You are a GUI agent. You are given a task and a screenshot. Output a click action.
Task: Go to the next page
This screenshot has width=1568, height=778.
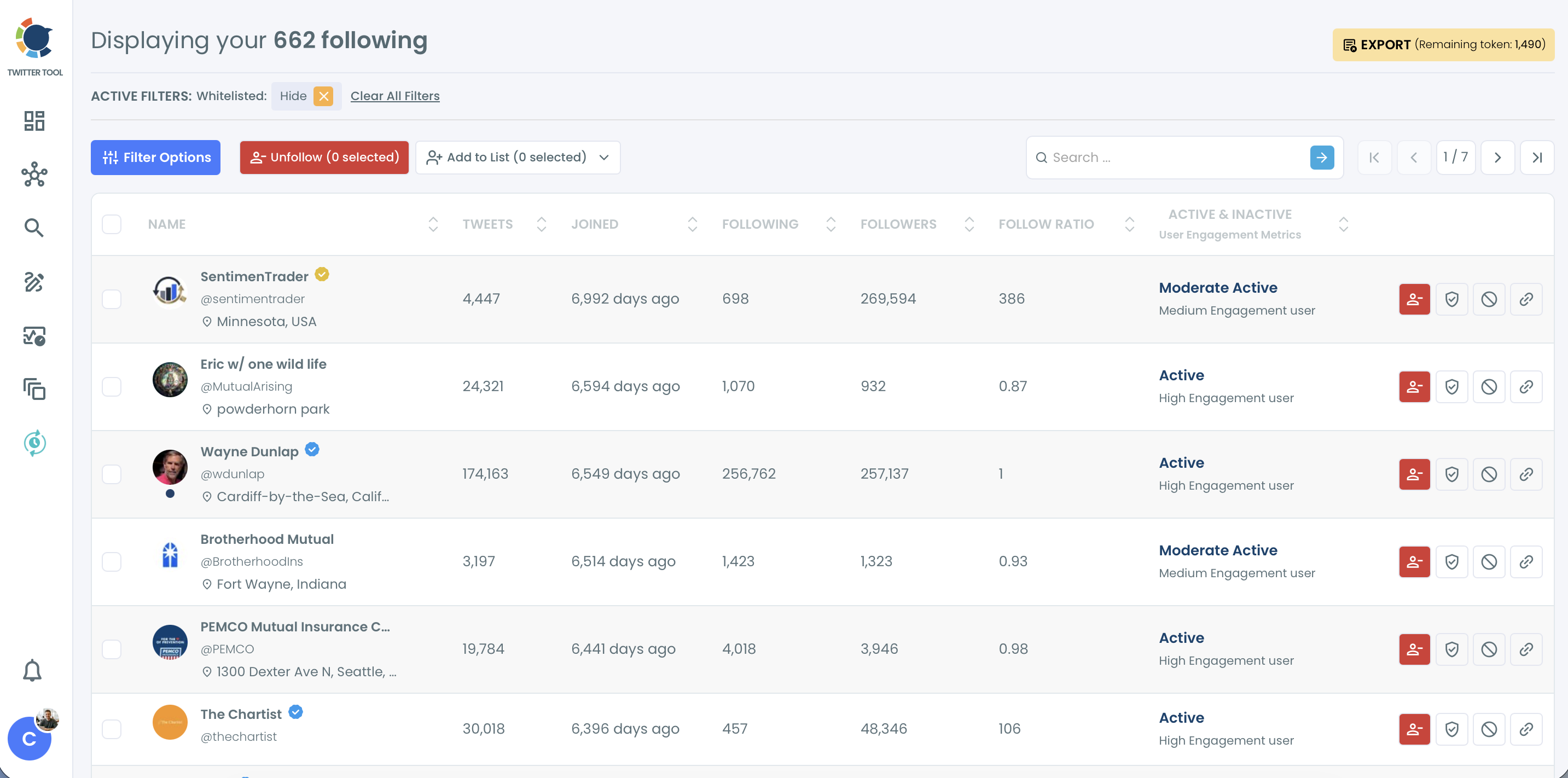click(x=1497, y=157)
